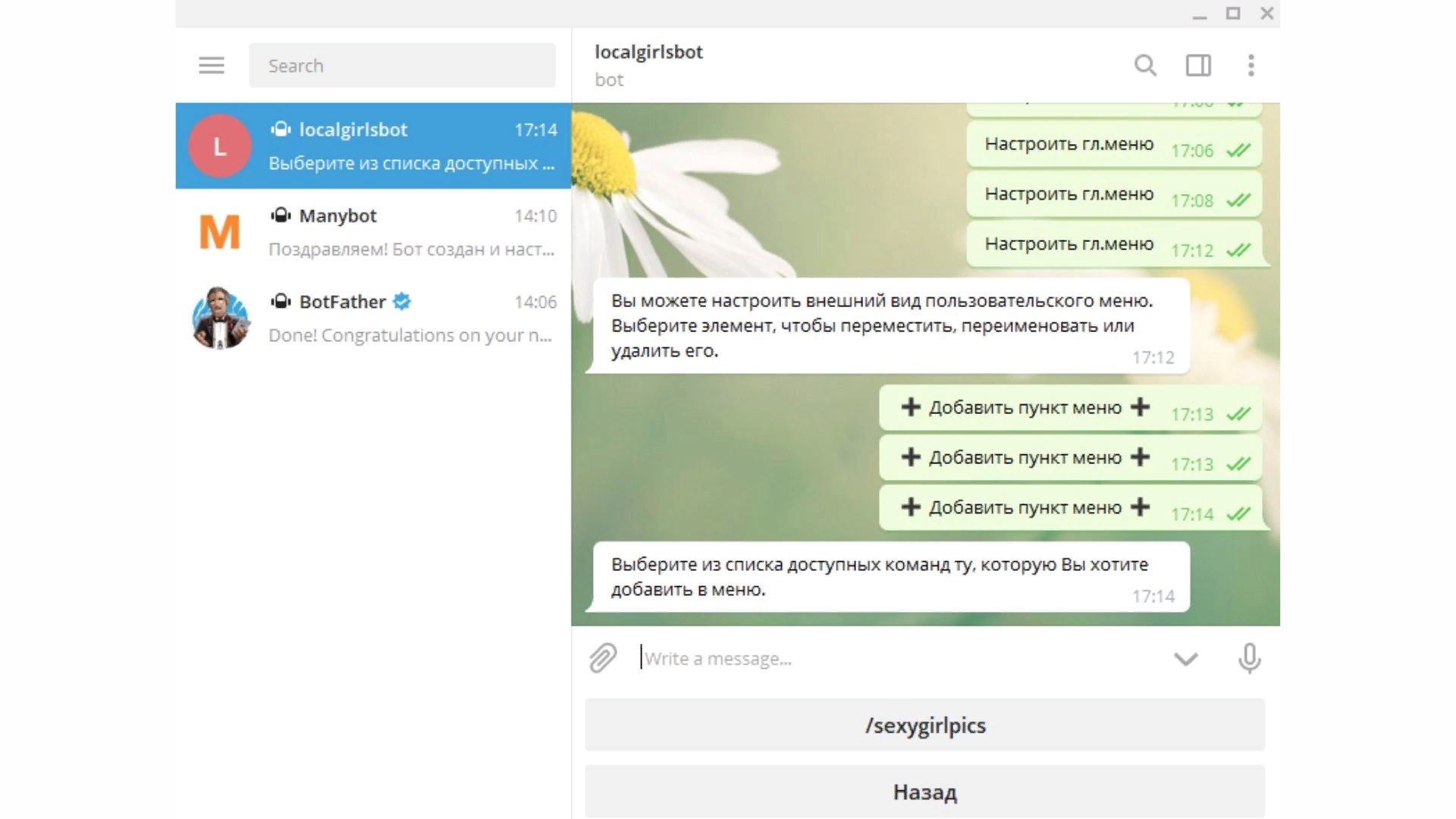Click the left Search field

click(x=402, y=66)
